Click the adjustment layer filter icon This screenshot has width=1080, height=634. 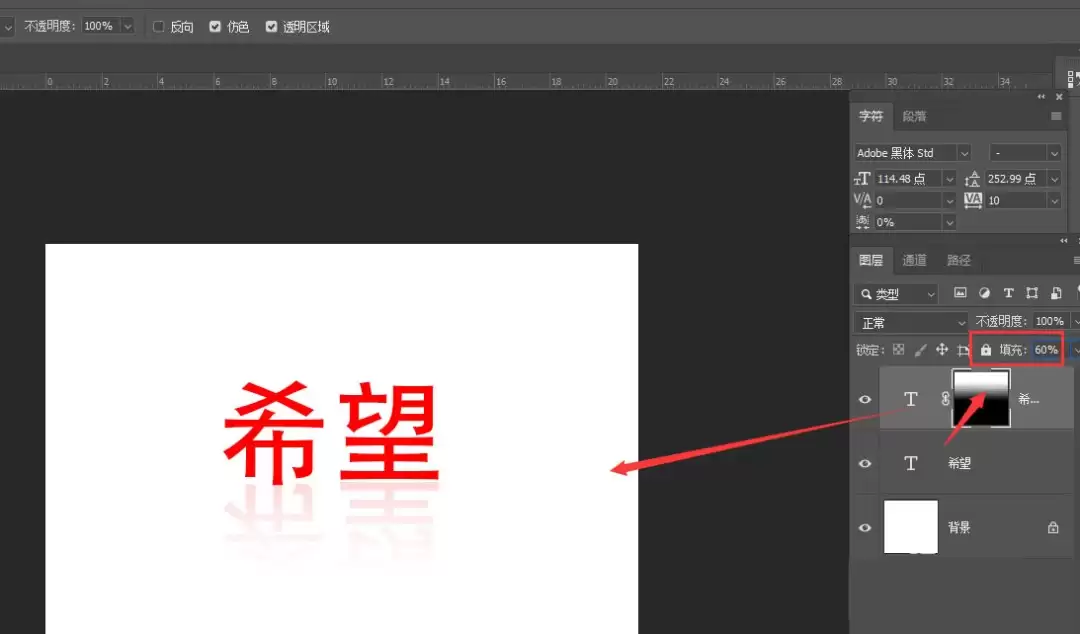(x=984, y=293)
